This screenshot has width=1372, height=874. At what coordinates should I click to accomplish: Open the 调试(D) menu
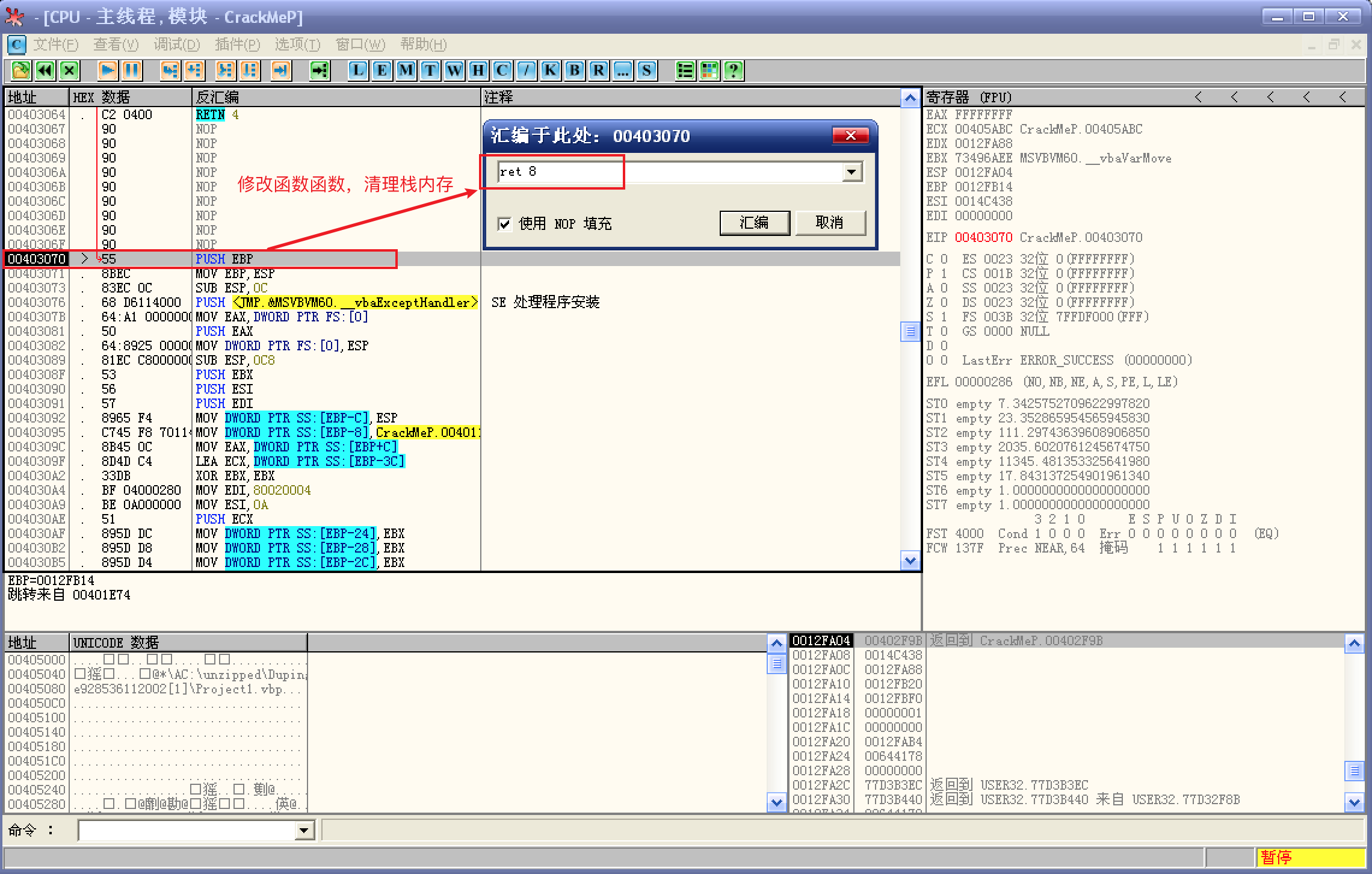pos(176,45)
